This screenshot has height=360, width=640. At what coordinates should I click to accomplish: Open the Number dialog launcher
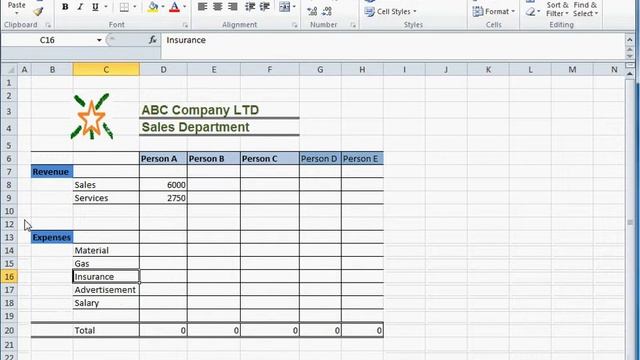coord(353,25)
